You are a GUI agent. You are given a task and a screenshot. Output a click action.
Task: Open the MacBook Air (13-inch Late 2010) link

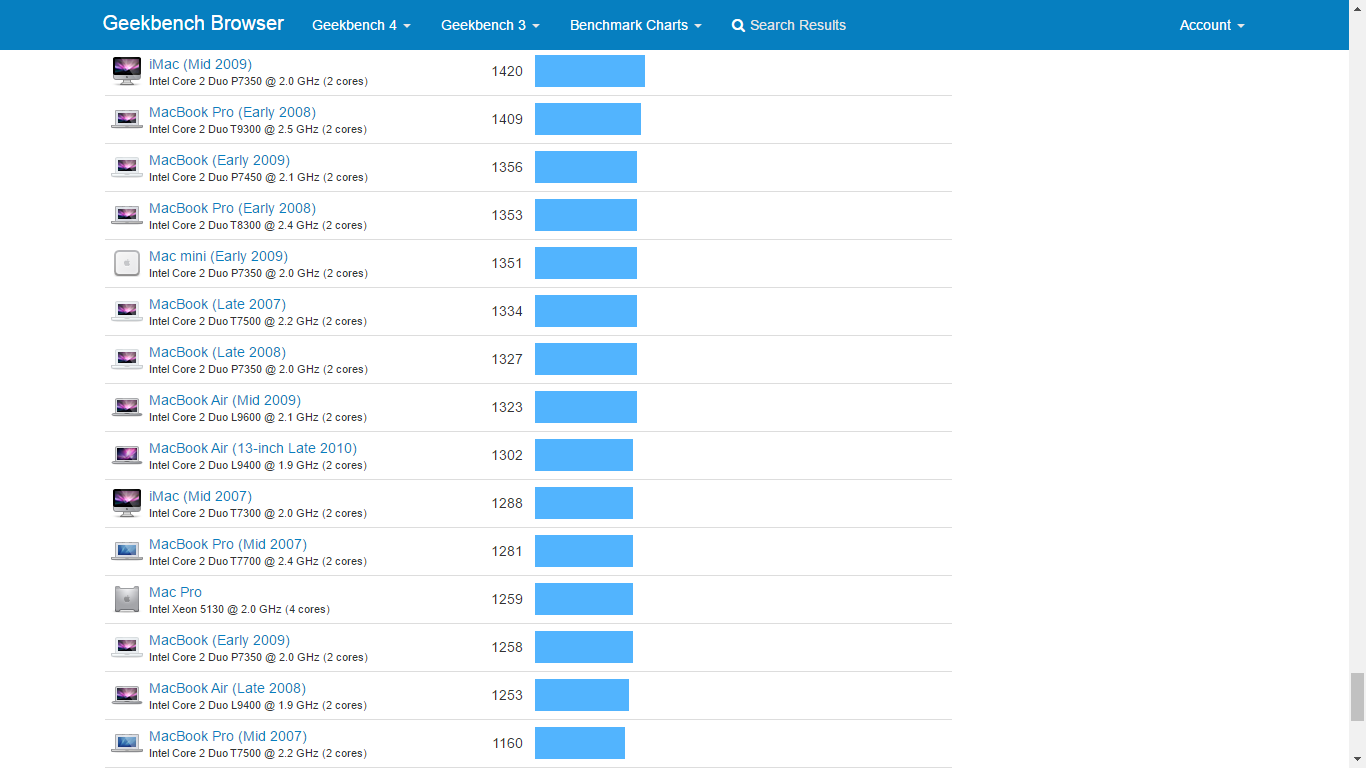pyautogui.click(x=252, y=448)
